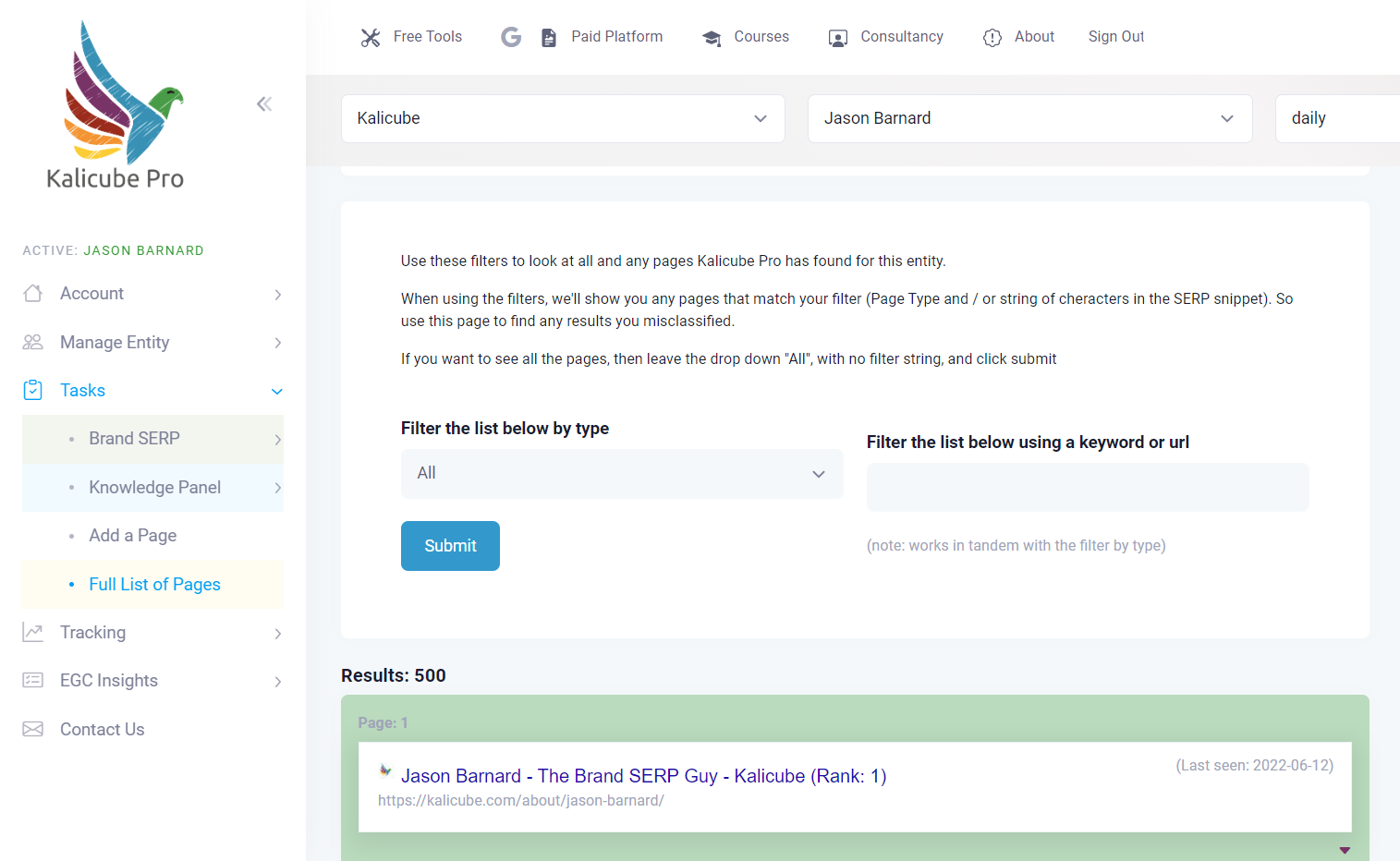The height and width of the screenshot is (861, 1400).
Task: Click the About info icon
Action: point(992,38)
